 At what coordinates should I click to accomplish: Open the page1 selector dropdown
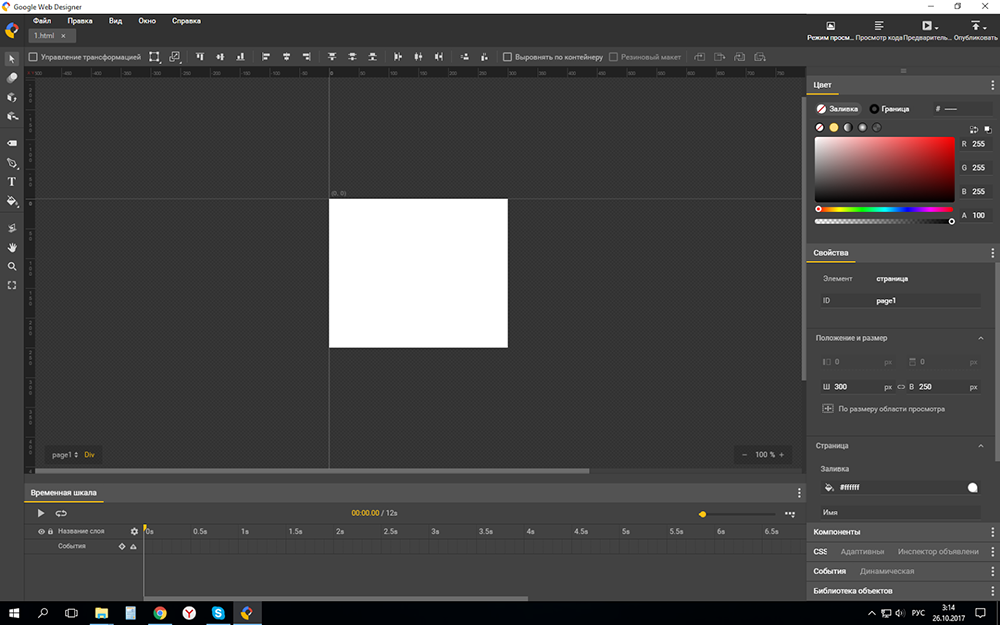click(65, 454)
